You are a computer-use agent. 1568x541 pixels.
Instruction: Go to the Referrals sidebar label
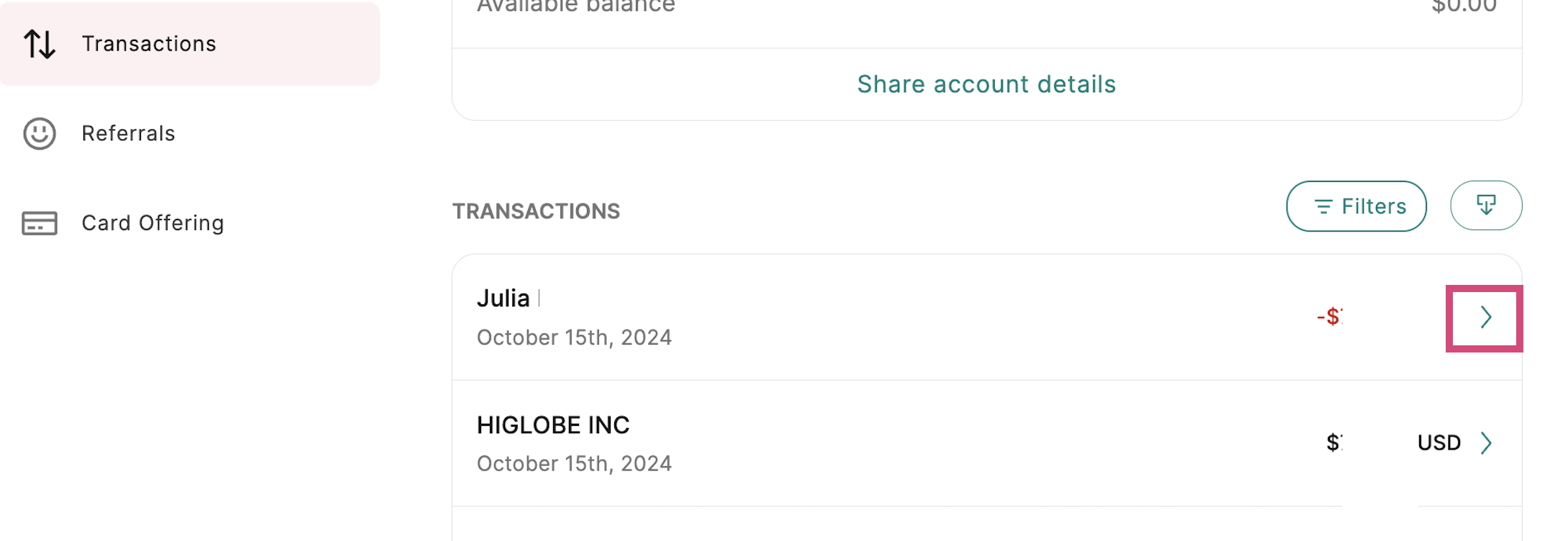pos(129,134)
